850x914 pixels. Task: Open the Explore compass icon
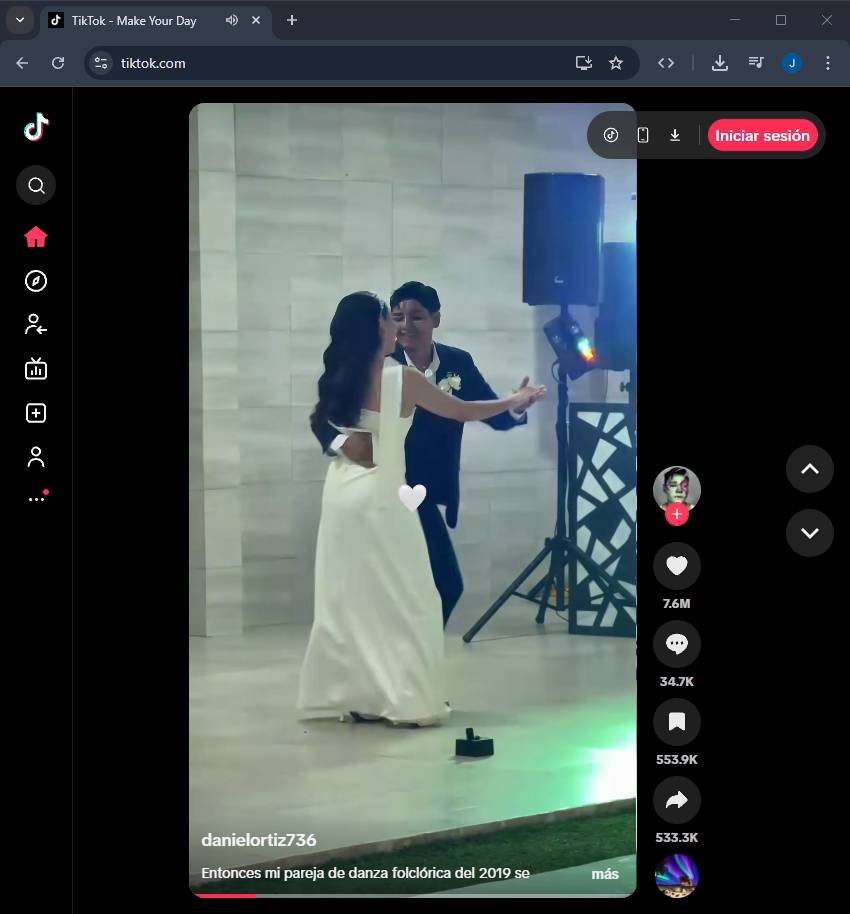tap(36, 281)
